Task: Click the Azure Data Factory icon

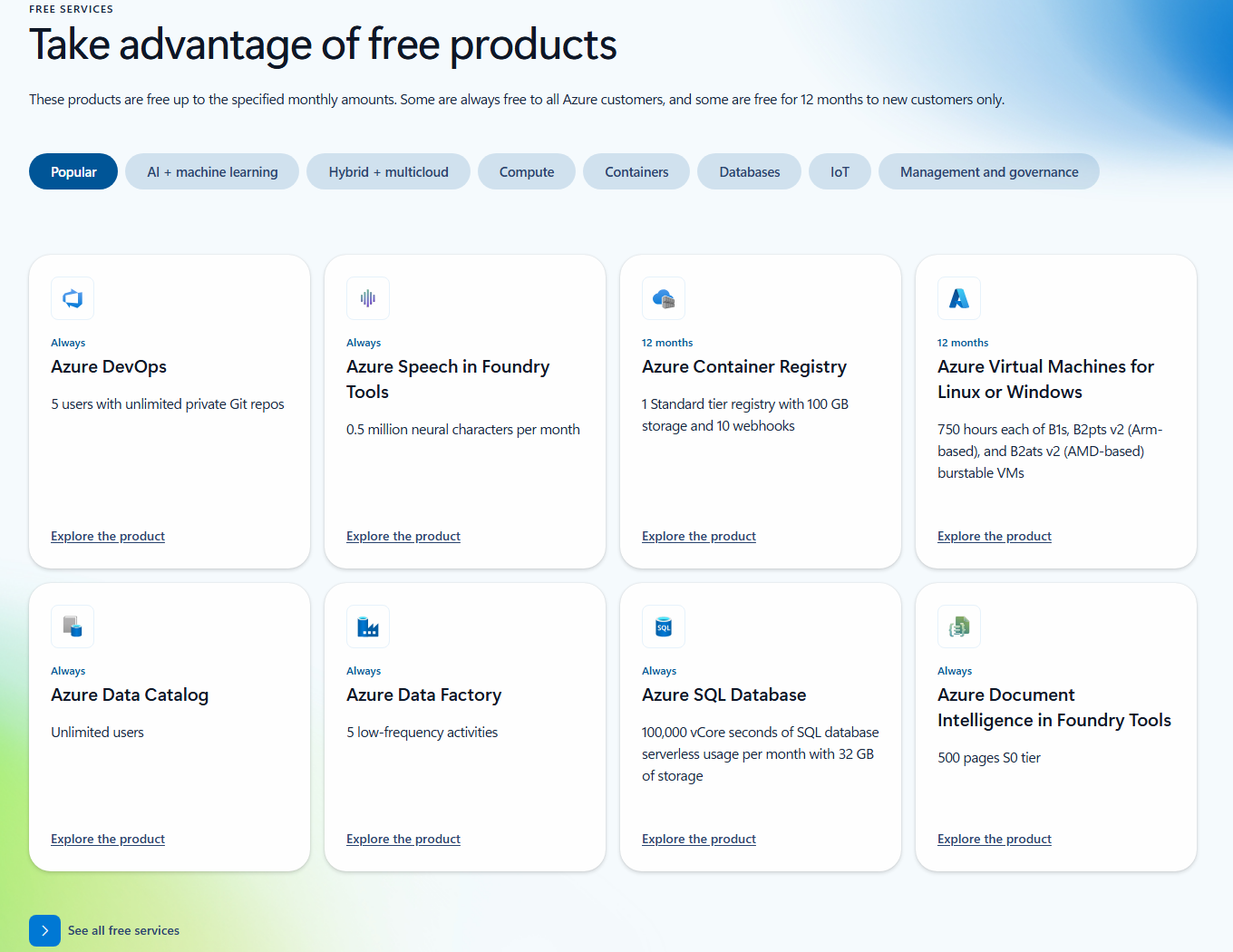Action: click(x=368, y=627)
